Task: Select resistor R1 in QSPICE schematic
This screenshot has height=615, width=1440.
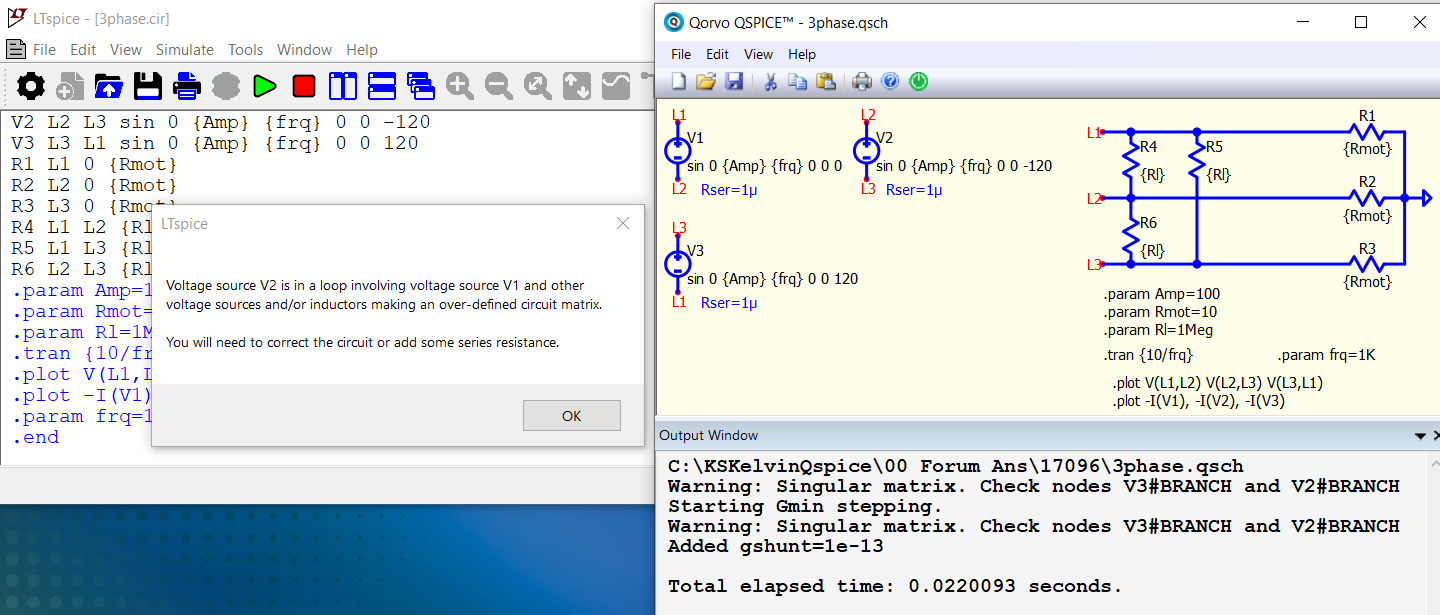Action: (1366, 131)
